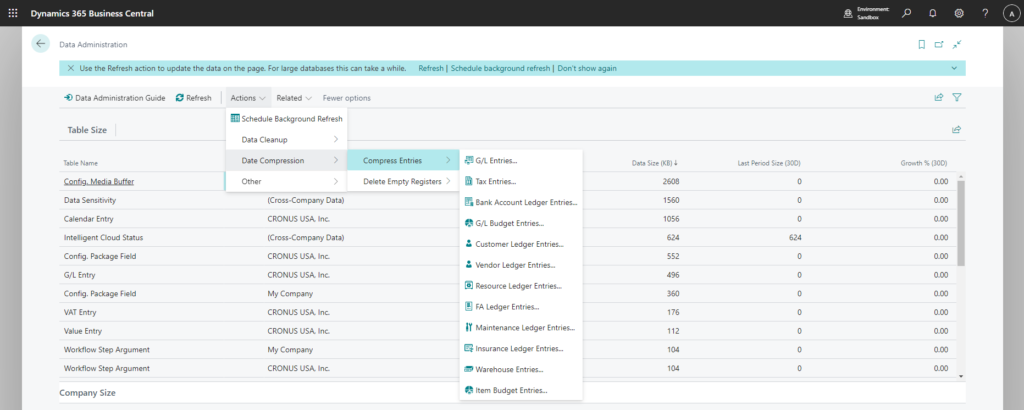Collapse the page with the shrink icon
1024x410 pixels.
coord(957,44)
